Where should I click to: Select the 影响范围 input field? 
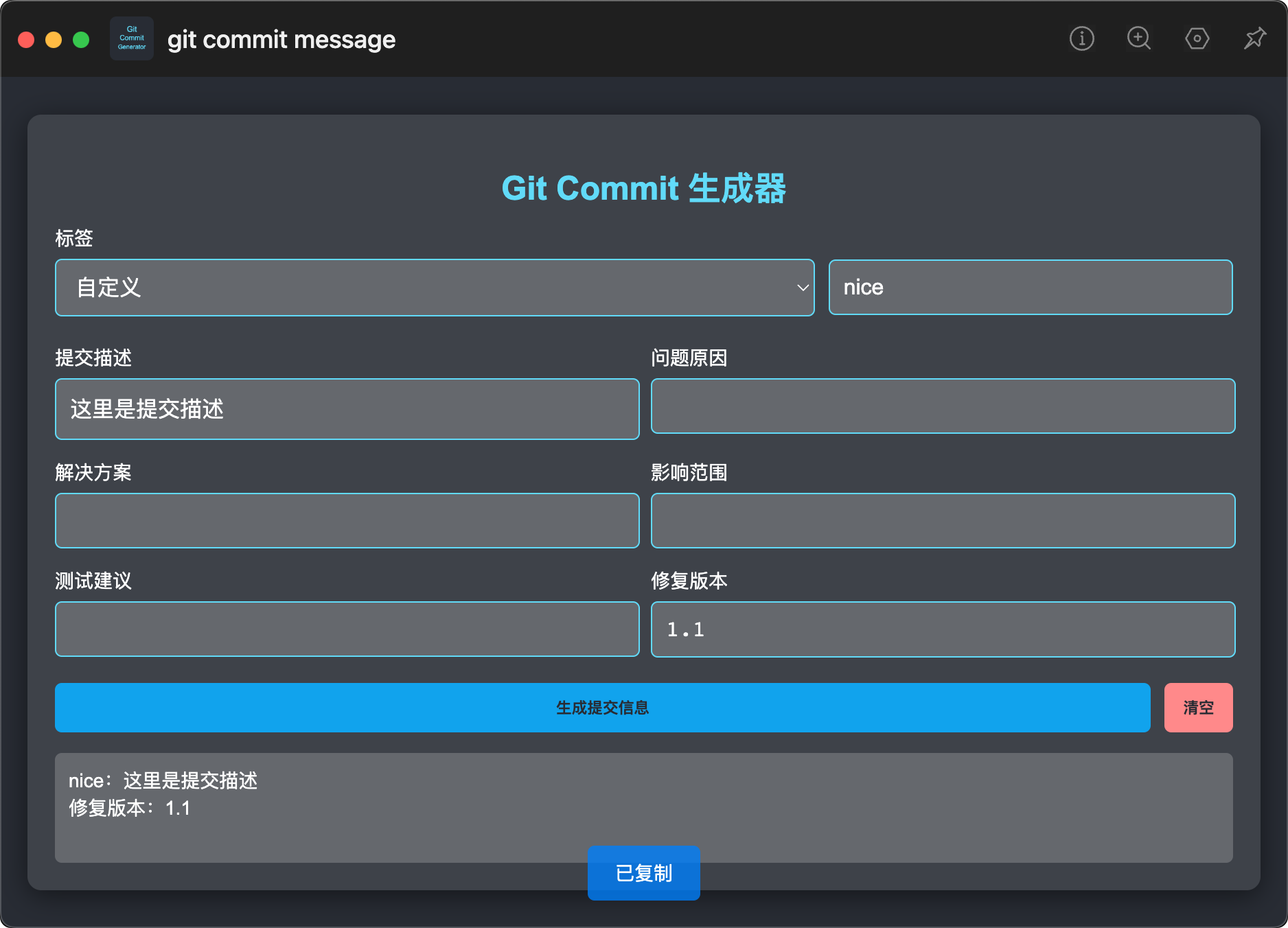tap(943, 520)
